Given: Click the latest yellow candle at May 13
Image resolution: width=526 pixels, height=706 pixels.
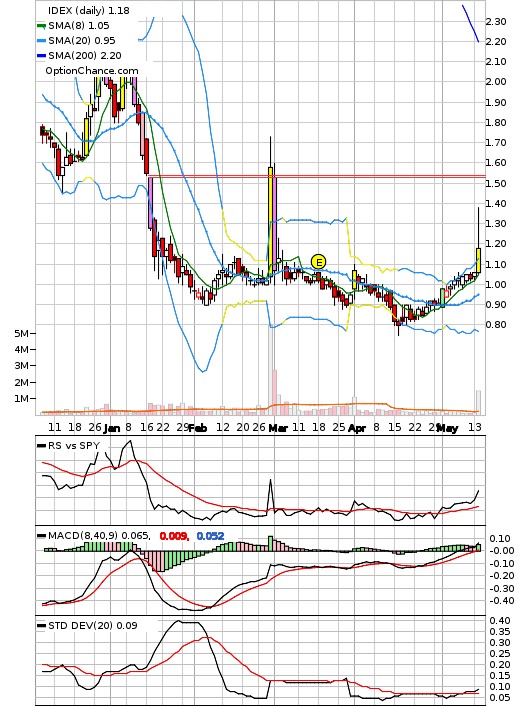Looking at the screenshot, I should (478, 260).
